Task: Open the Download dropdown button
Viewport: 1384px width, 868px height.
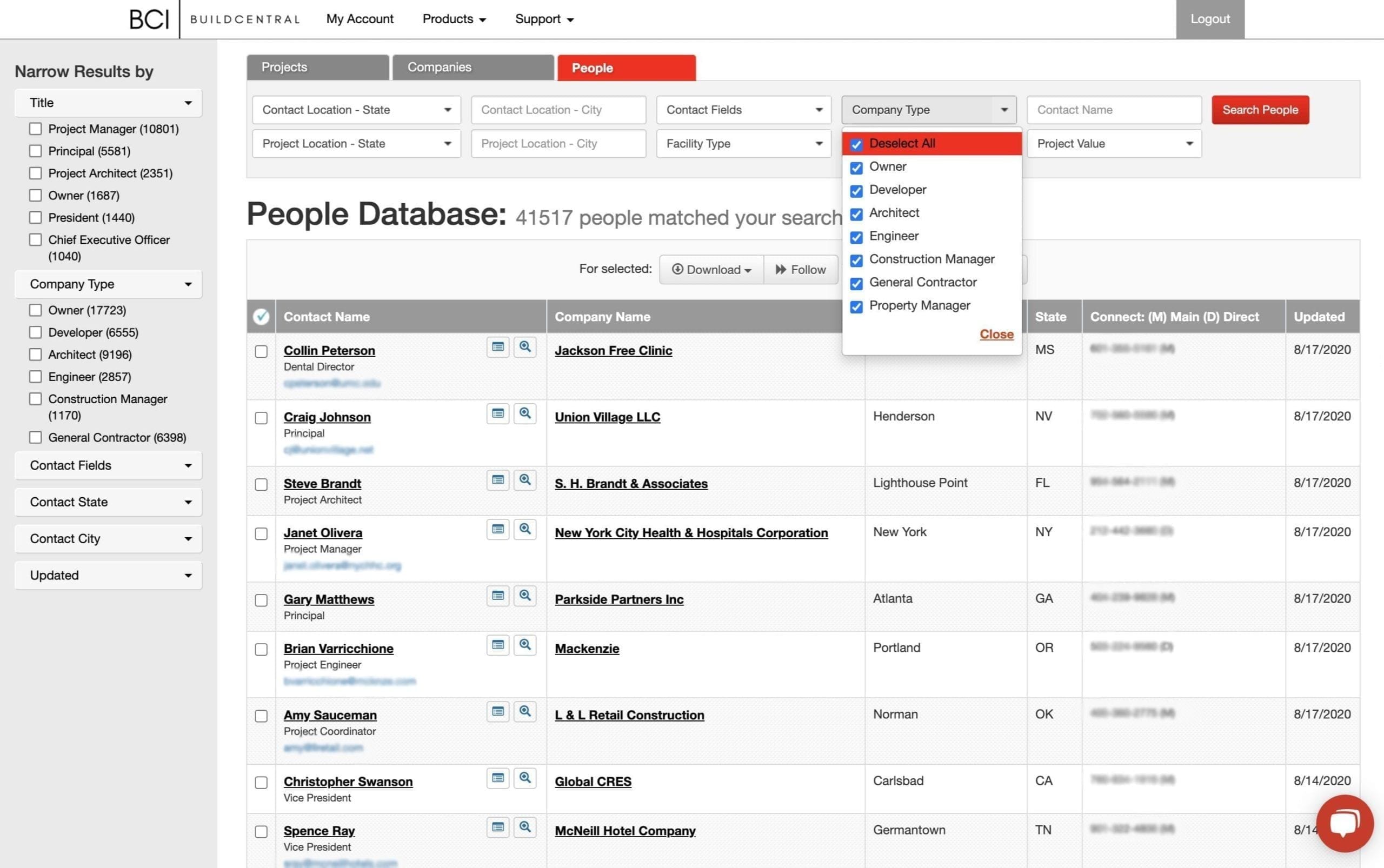Action: [711, 269]
